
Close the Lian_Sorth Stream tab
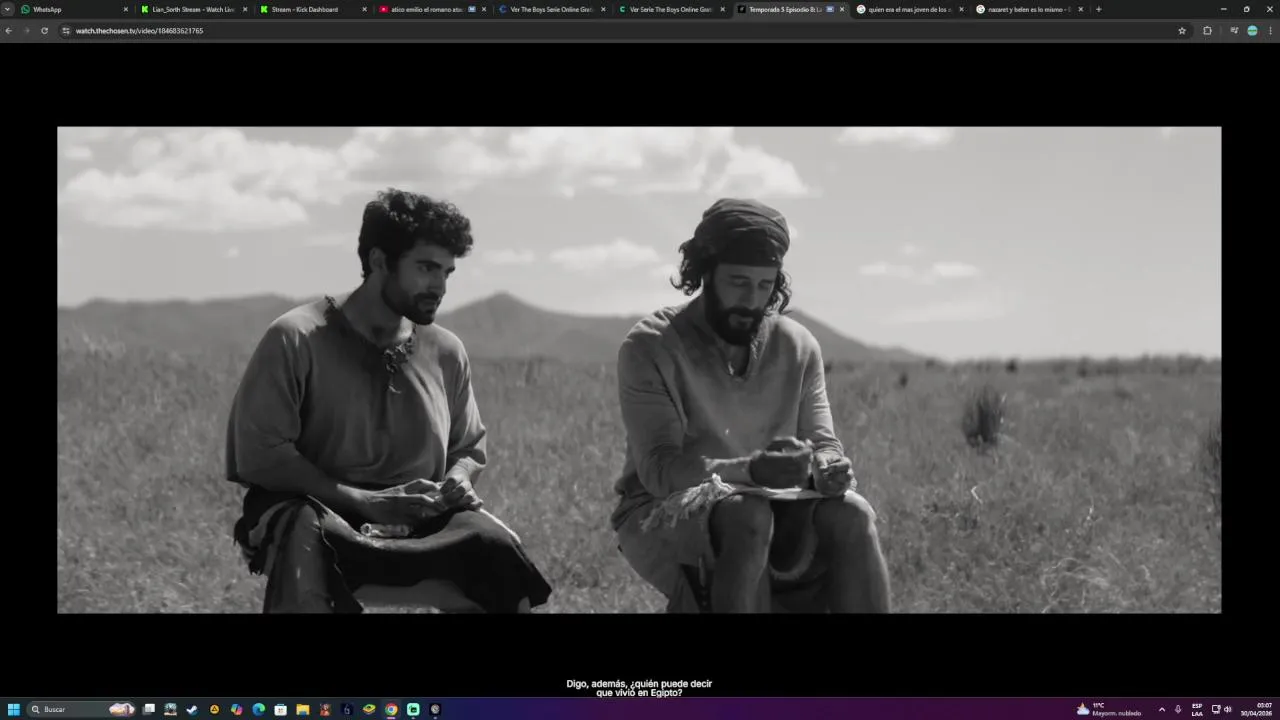[245, 9]
